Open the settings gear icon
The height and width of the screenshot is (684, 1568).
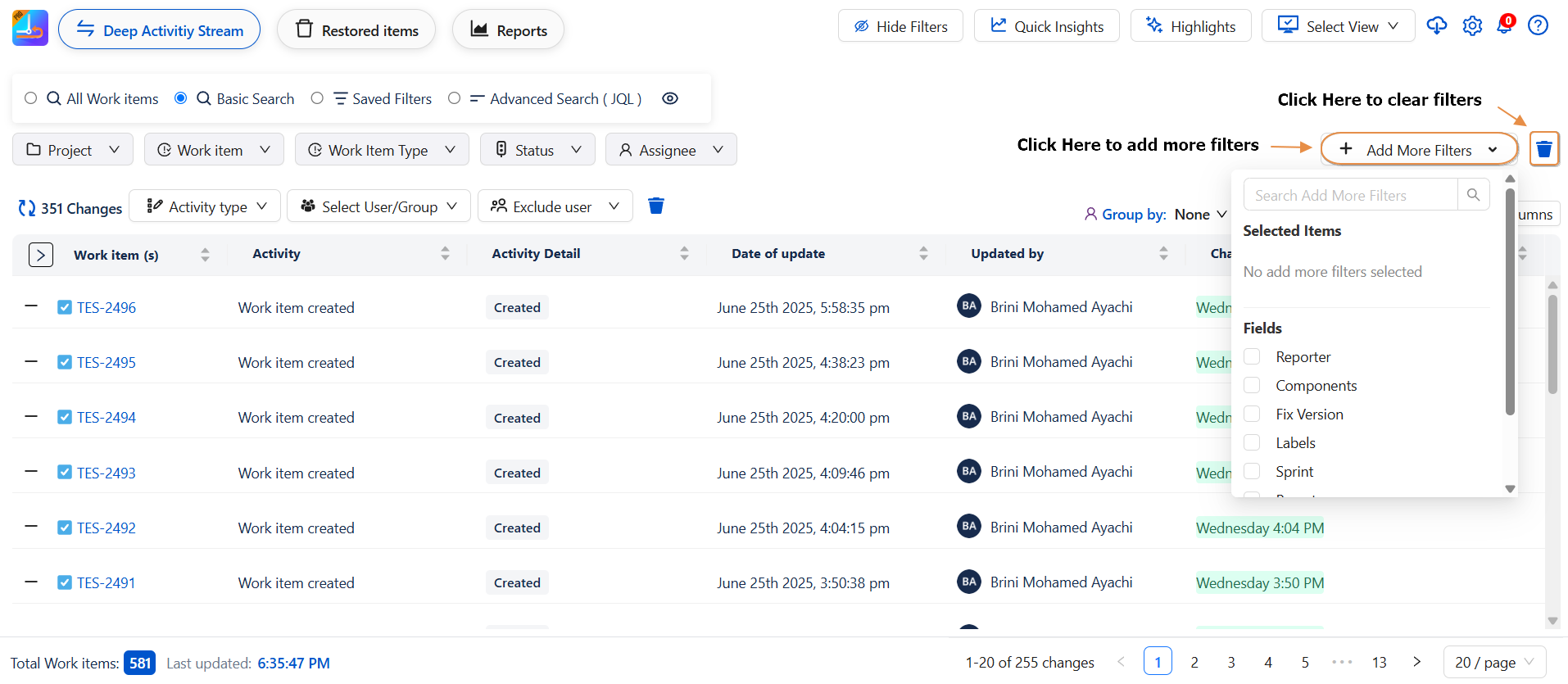pos(1472,26)
